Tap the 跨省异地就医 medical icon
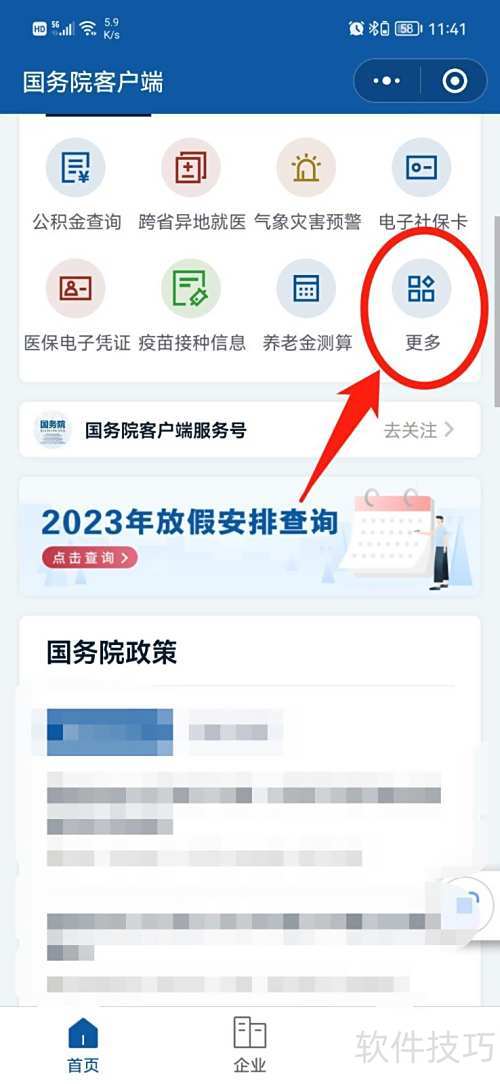Image resolution: width=500 pixels, height=1084 pixels. [x=191, y=168]
